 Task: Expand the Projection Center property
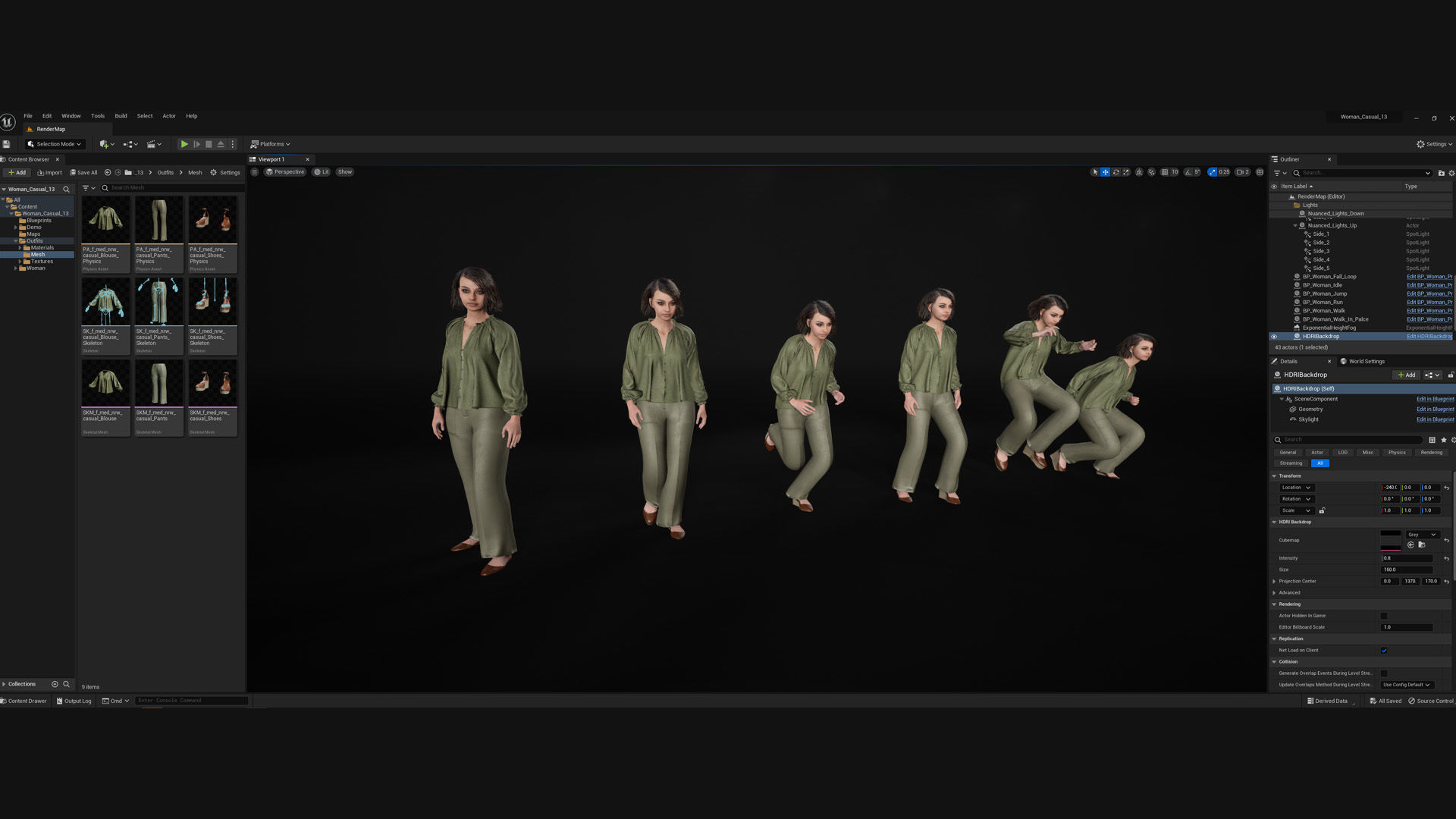click(x=1274, y=582)
